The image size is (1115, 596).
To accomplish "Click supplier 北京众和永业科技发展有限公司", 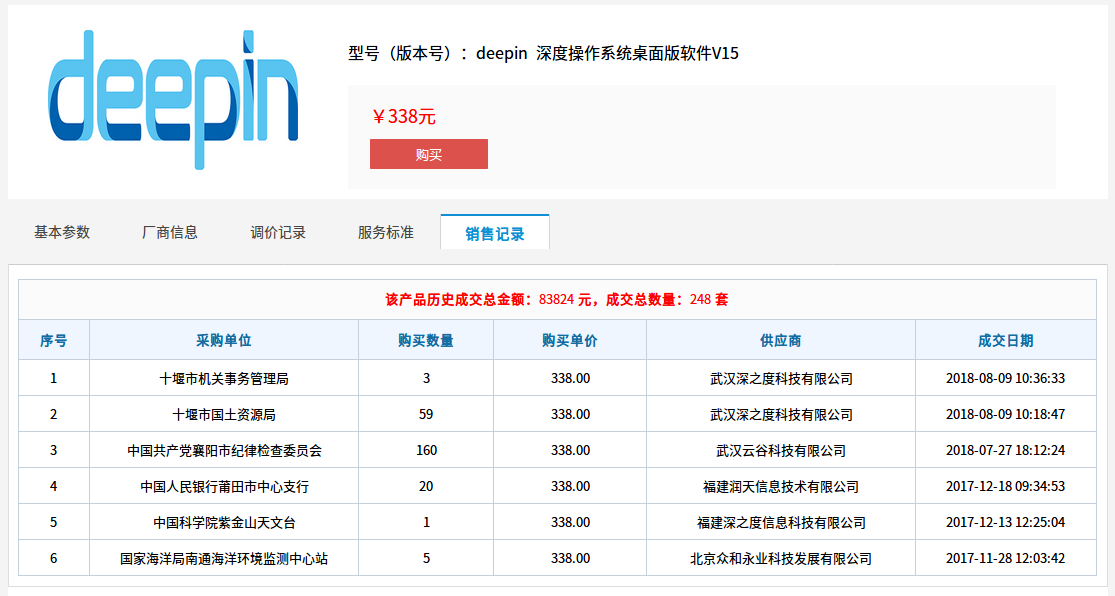I will [781, 558].
